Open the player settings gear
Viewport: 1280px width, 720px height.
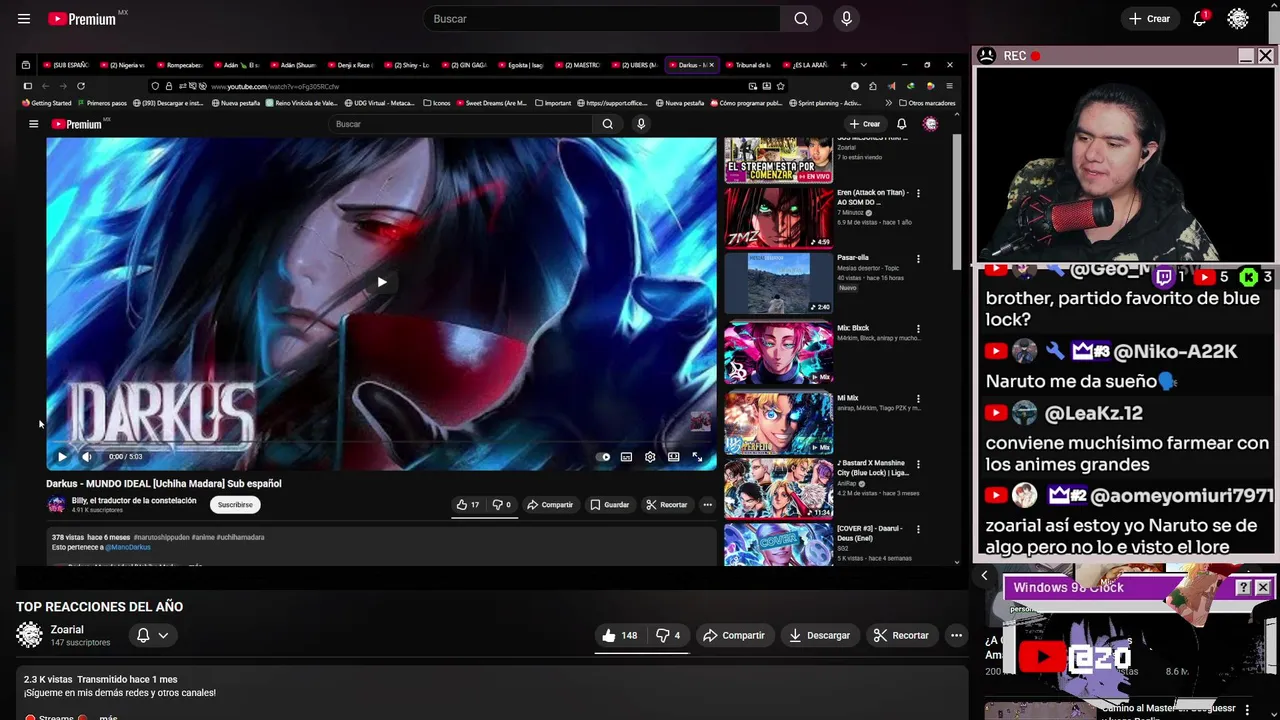coord(650,457)
